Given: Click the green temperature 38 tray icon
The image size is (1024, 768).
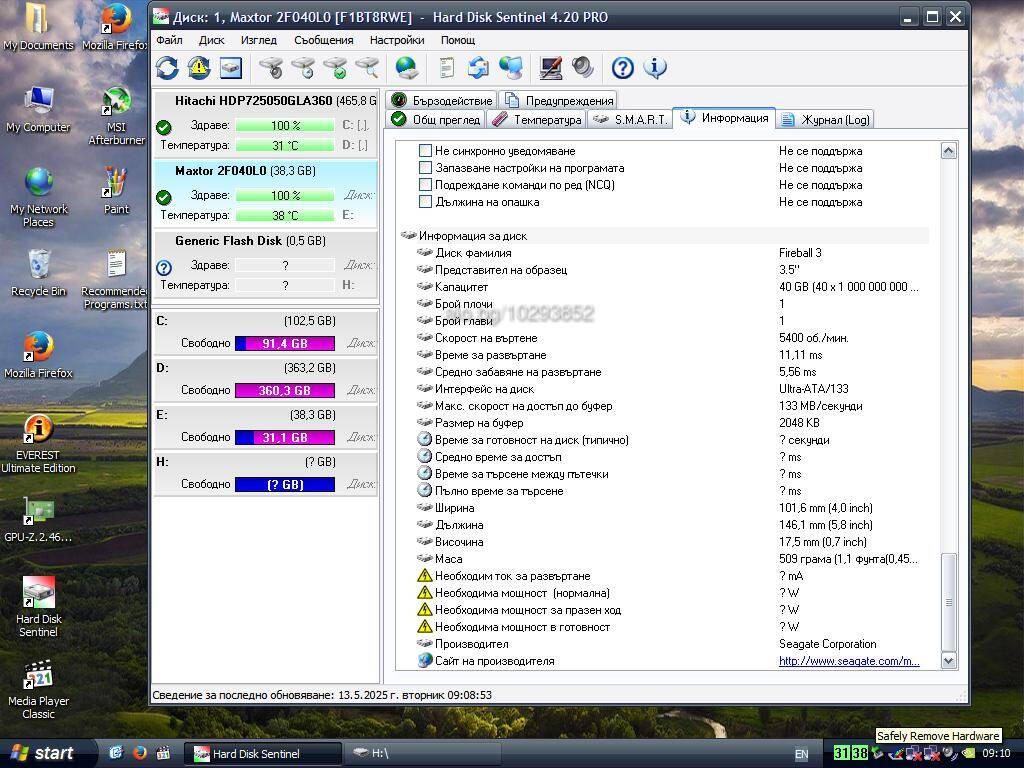Looking at the screenshot, I should click(859, 753).
